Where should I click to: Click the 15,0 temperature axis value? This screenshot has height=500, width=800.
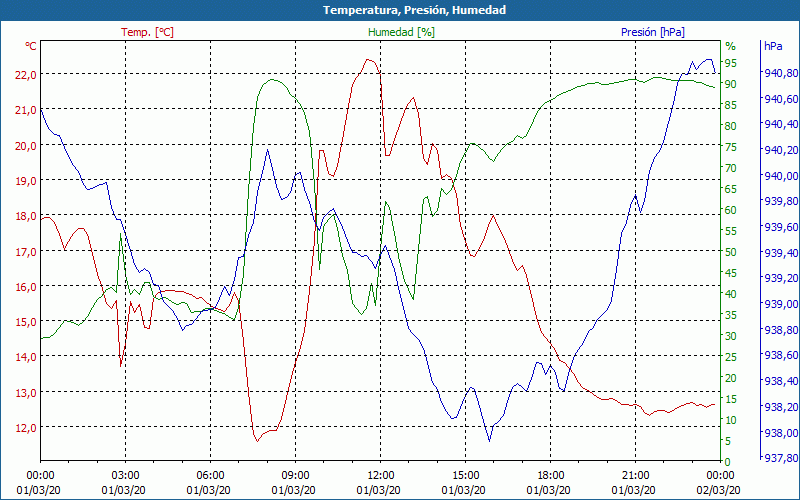[x=26, y=322]
